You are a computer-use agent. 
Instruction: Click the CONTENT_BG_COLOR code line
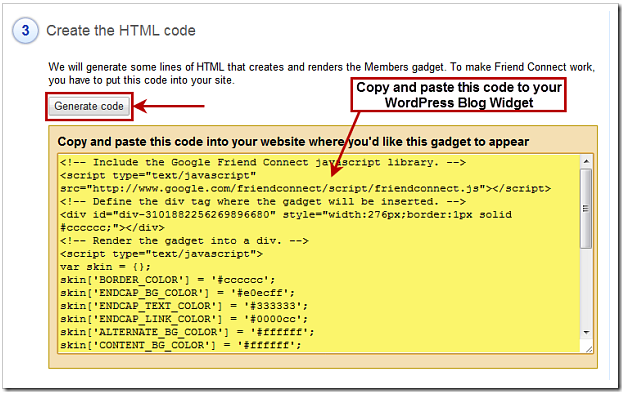point(181,345)
